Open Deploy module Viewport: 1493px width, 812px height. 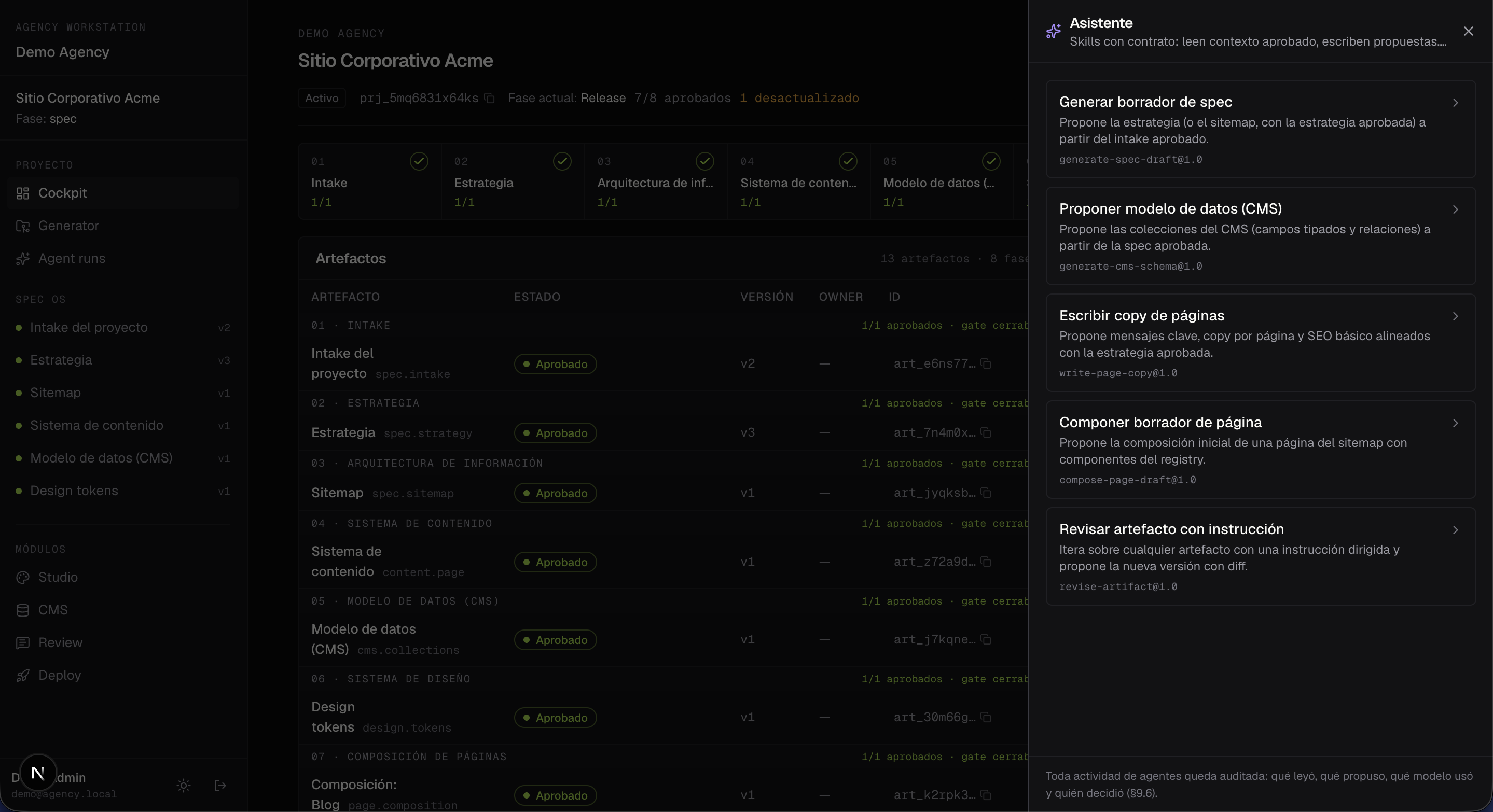coord(123,675)
